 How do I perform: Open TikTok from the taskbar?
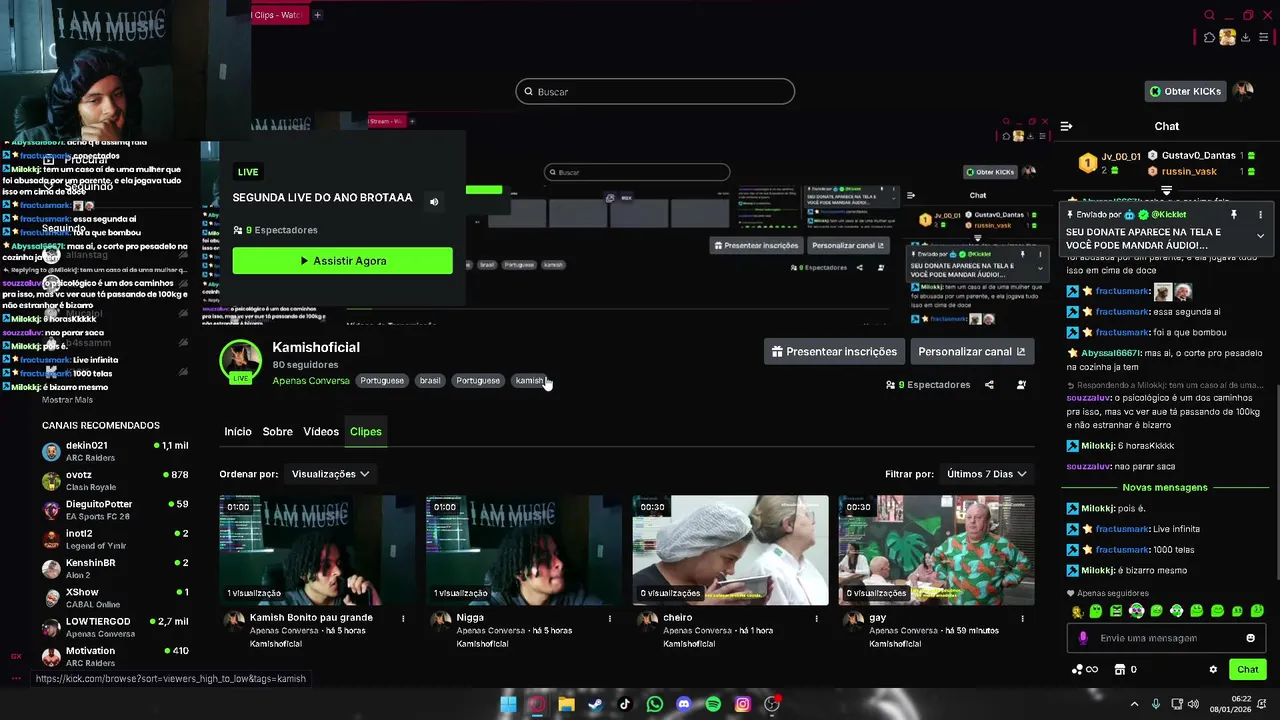(x=625, y=704)
